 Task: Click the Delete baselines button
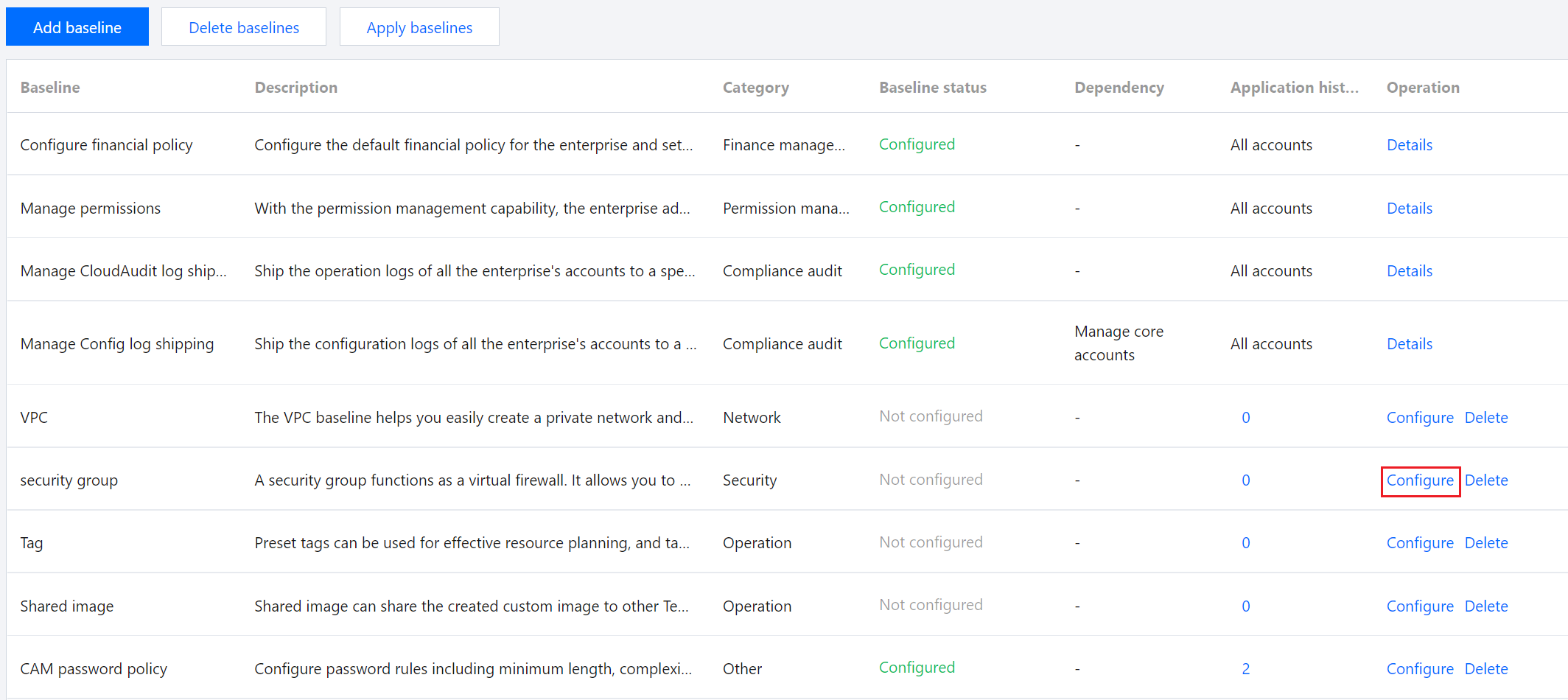coord(244,27)
